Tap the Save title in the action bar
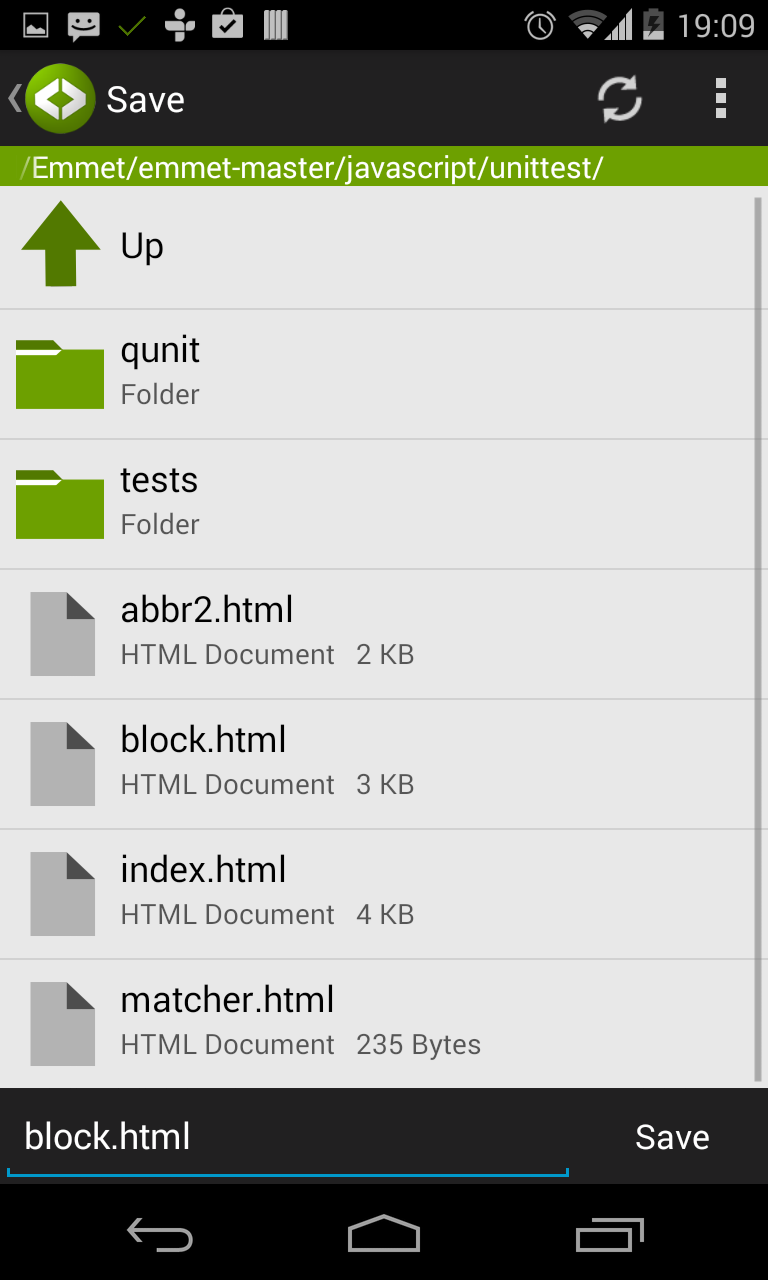The image size is (768, 1280). [x=146, y=100]
